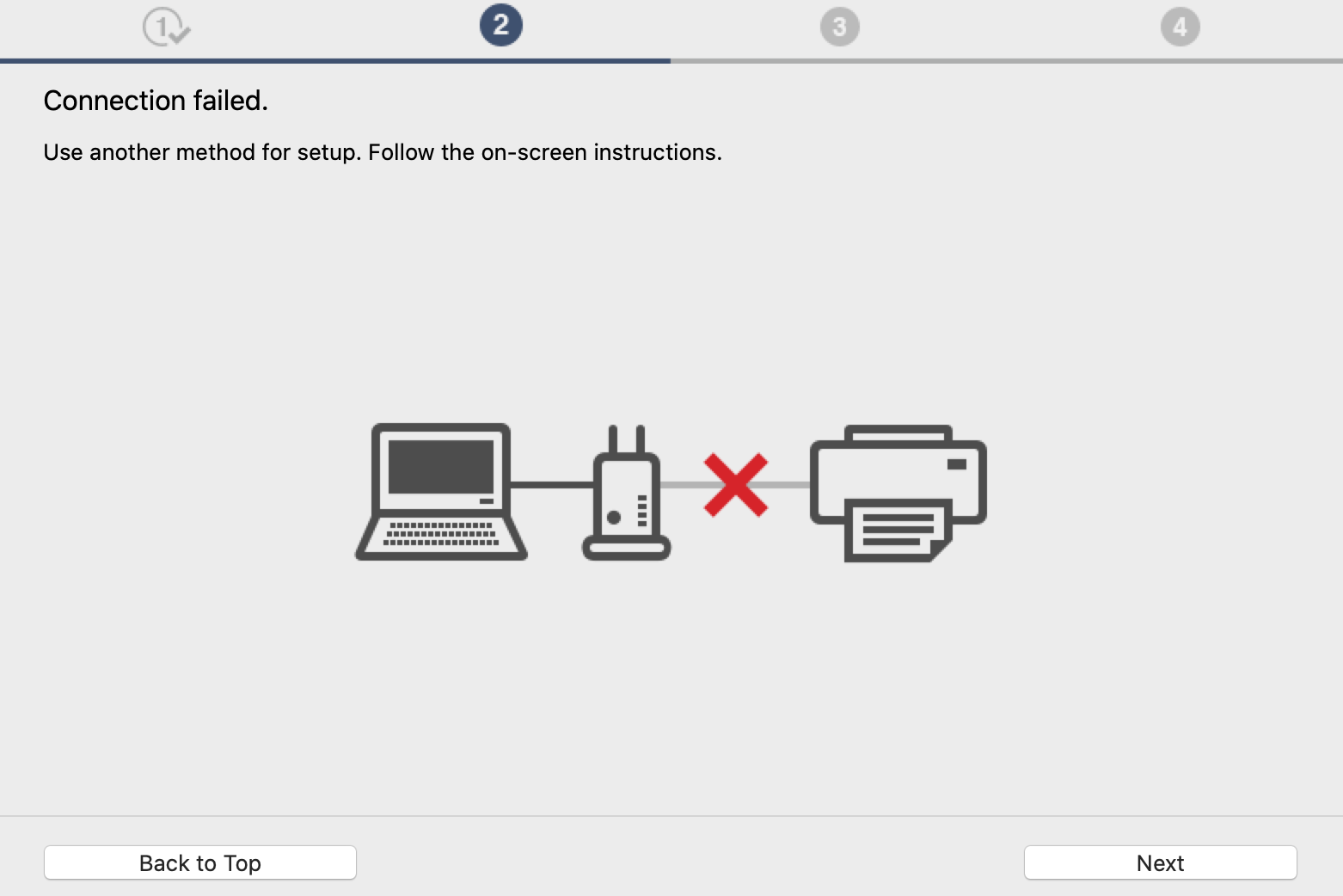
Task: Click the completed step 1 checkmark icon
Action: (x=166, y=27)
